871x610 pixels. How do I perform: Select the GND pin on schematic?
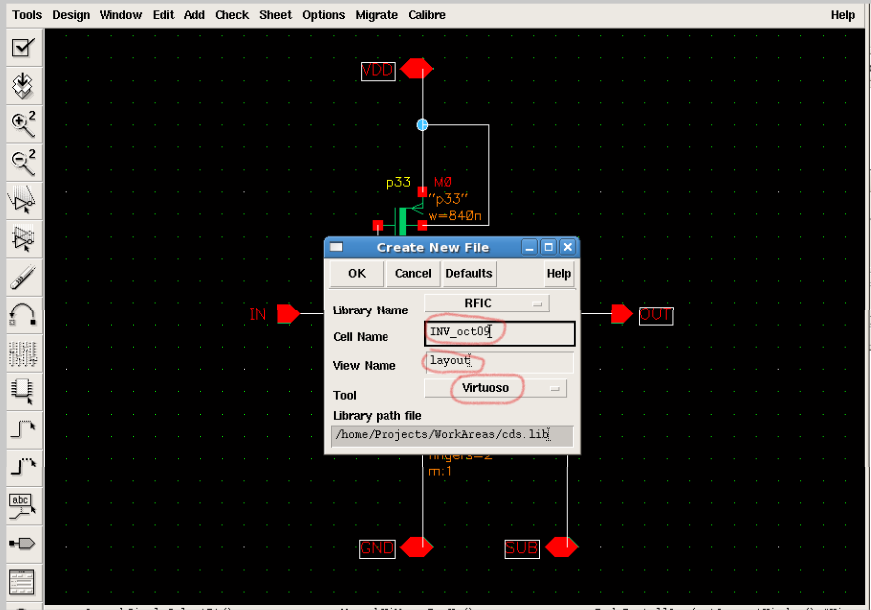pos(416,547)
